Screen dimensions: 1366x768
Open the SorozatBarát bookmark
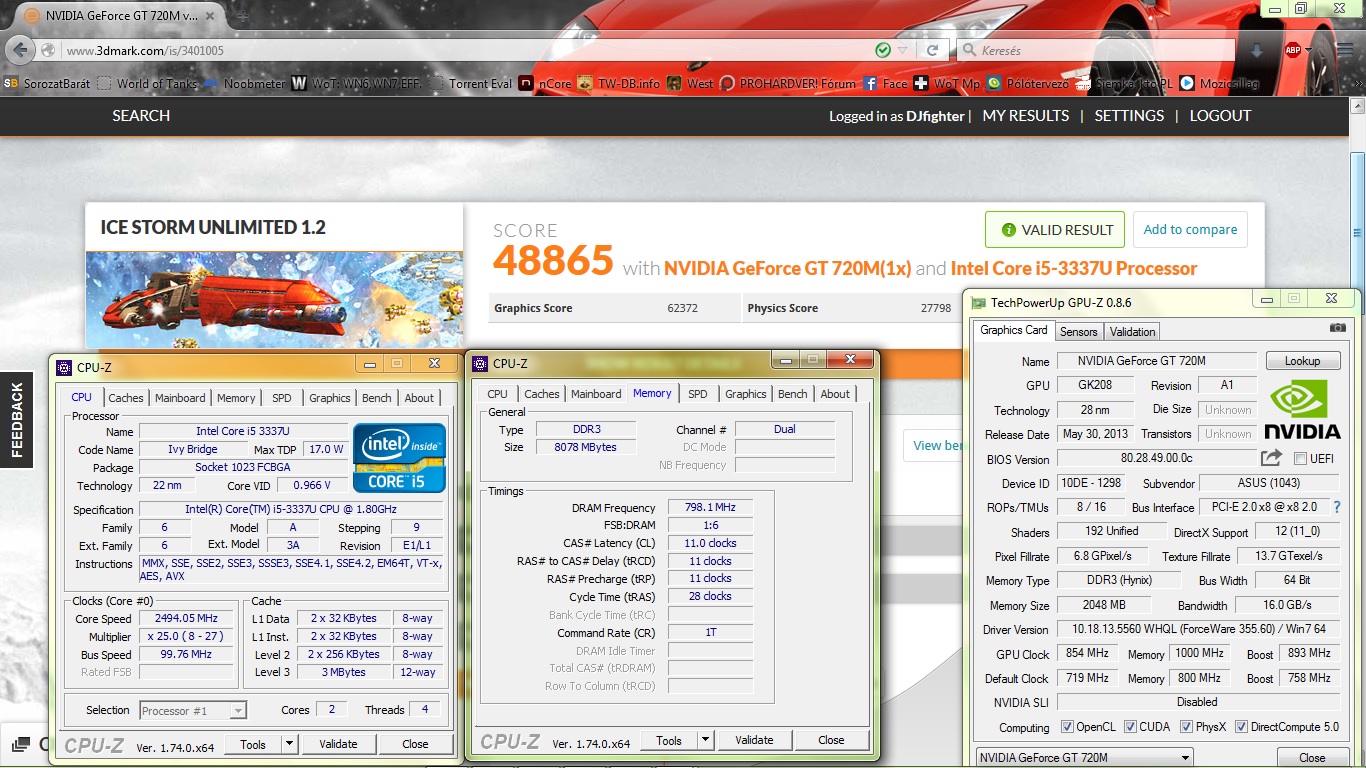point(46,84)
